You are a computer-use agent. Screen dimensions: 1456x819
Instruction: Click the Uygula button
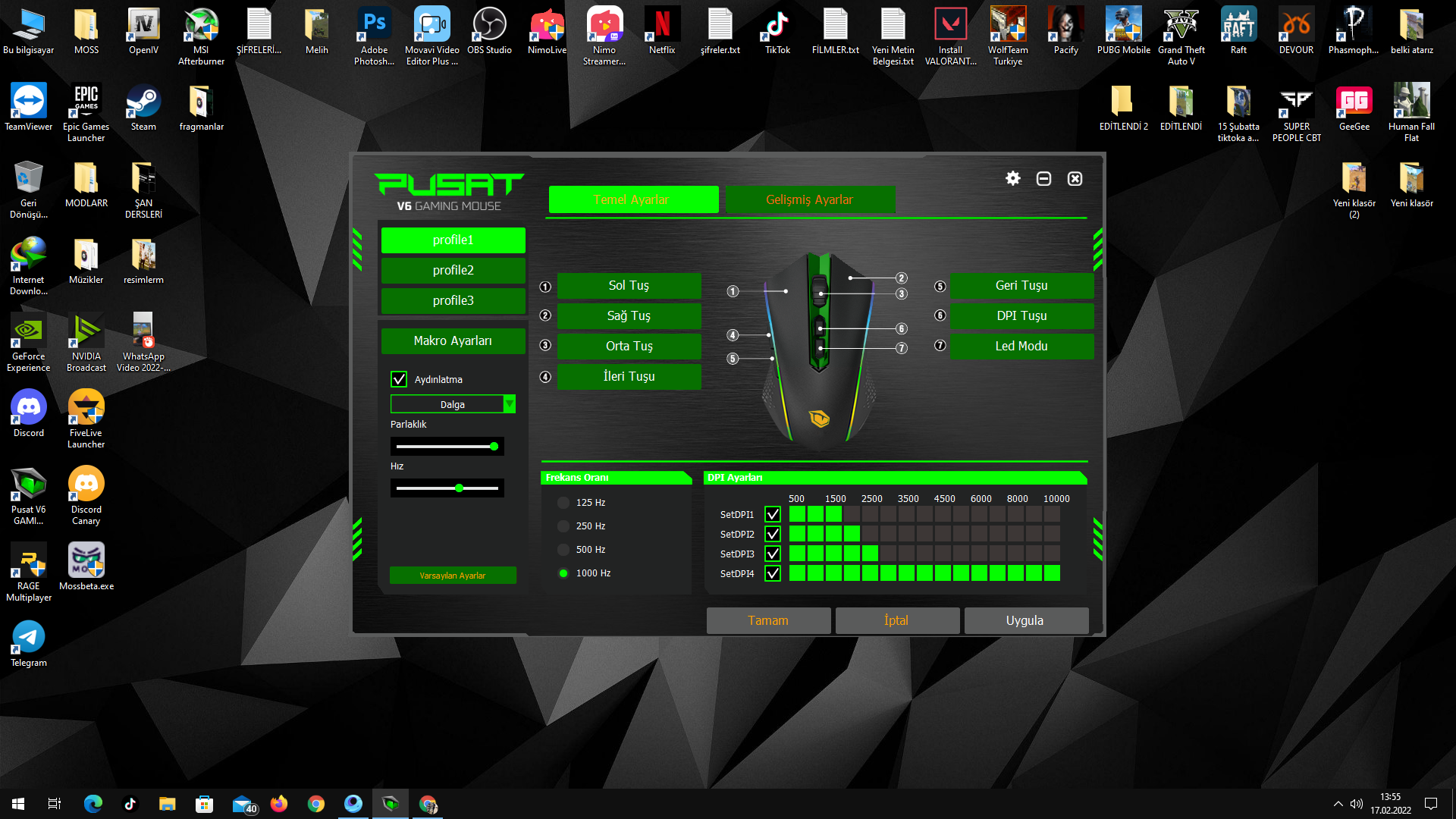[x=1026, y=620]
